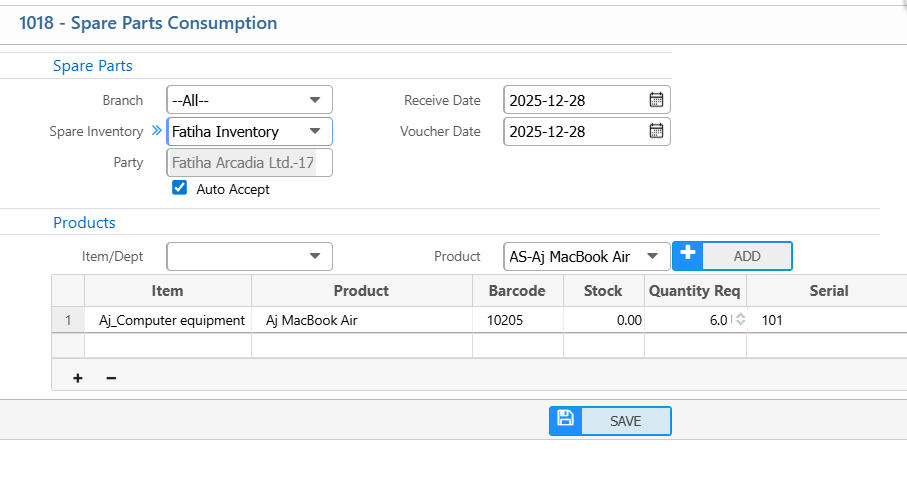Click the double-arrow icon beside Spare Inventory
Screen dimensions: 907x491
pyautogui.click(x=156, y=131)
